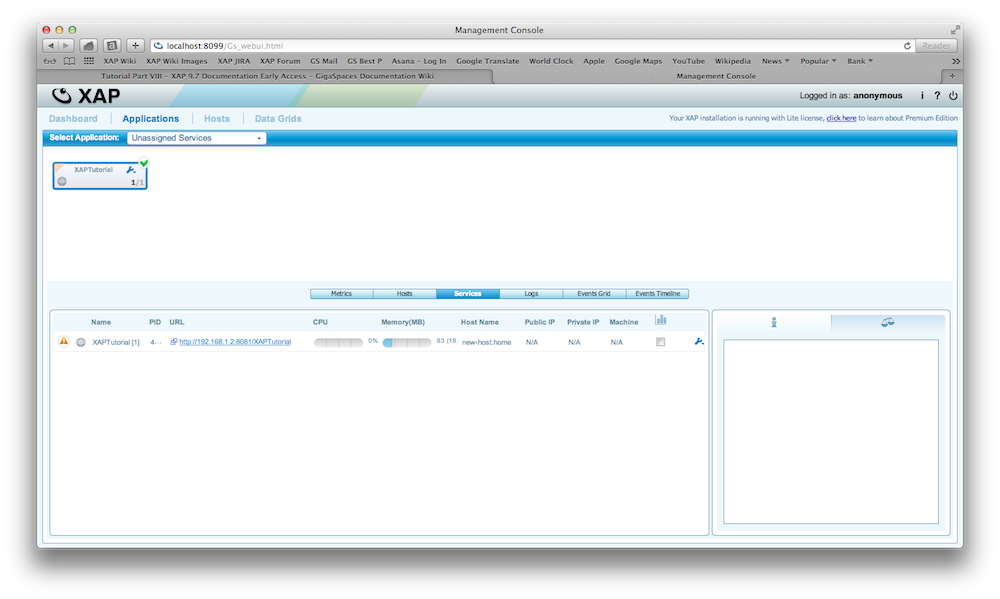The image size is (1000, 599).
Task: Click the wrench icon on XAPTutorial card
Action: click(x=131, y=170)
